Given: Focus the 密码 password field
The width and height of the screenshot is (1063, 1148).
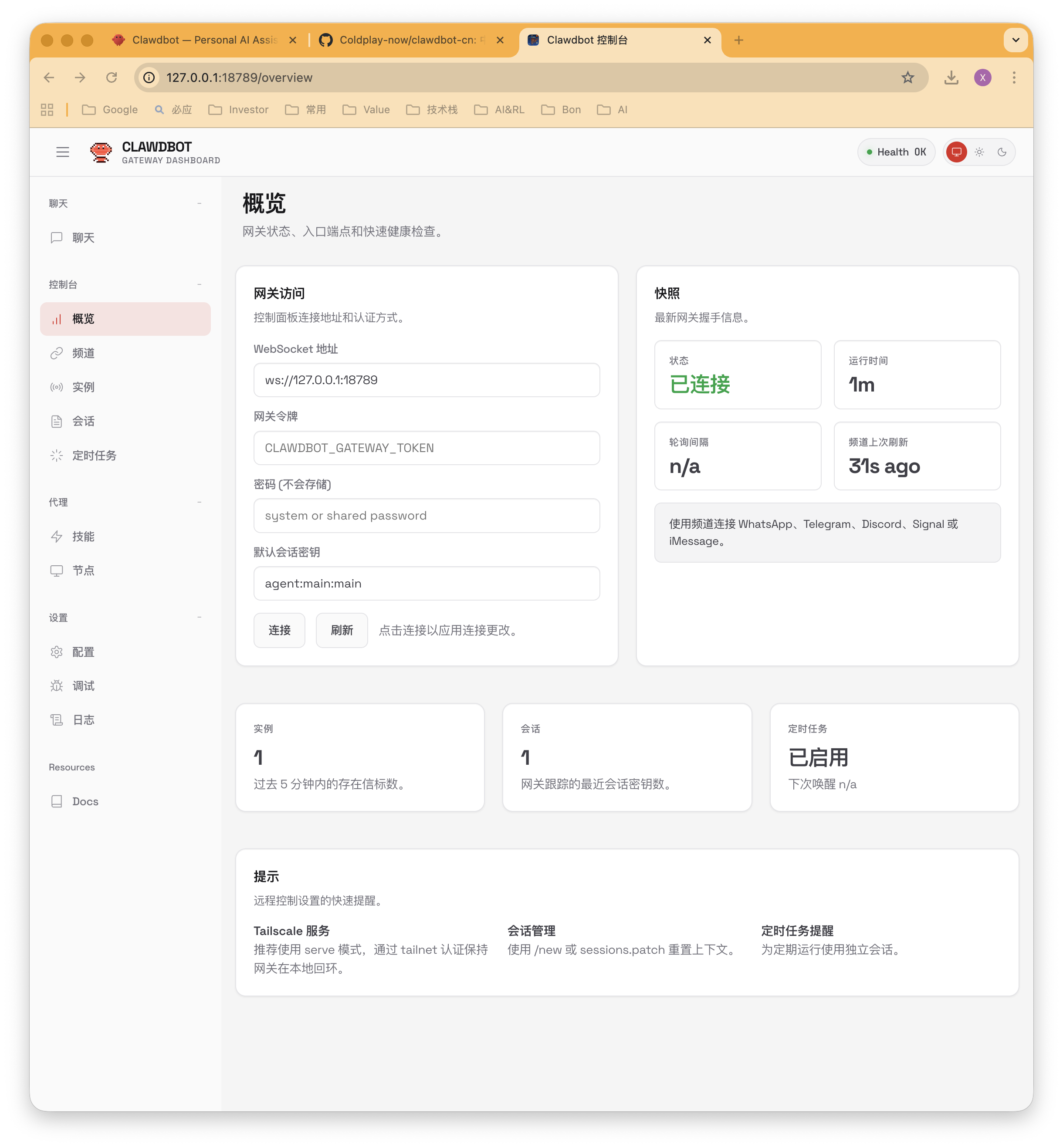Looking at the screenshot, I should (427, 515).
